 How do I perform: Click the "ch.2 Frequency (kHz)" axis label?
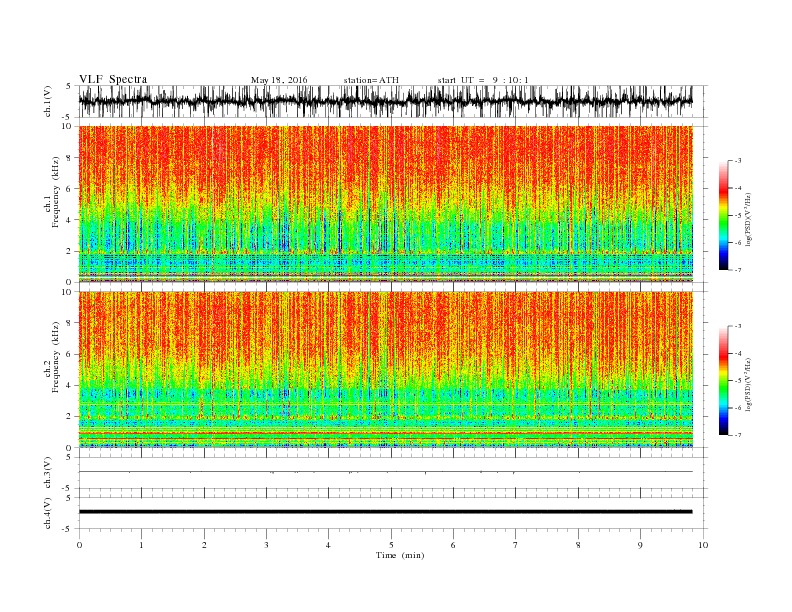click(x=52, y=357)
